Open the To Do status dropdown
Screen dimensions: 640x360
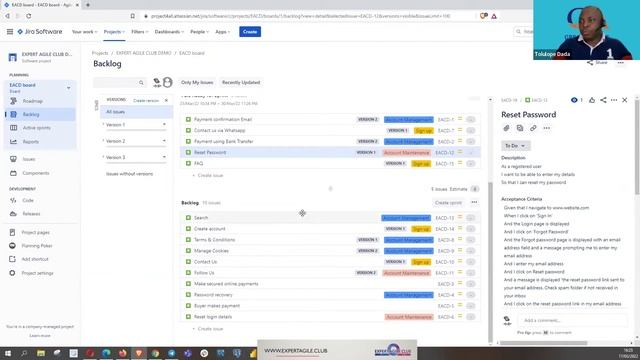click(x=516, y=146)
